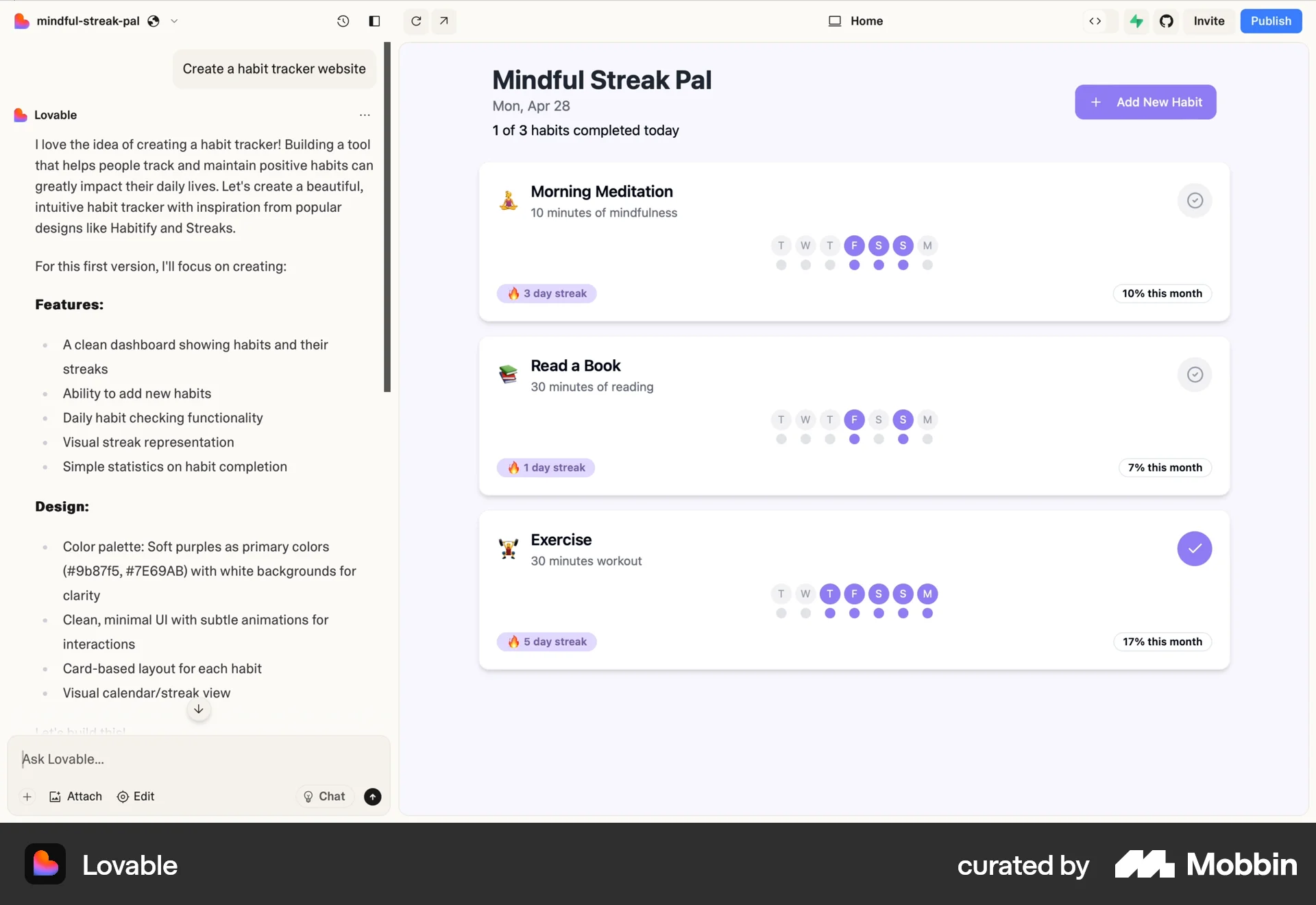This screenshot has height=905, width=1316.
Task: Expand the mindful-streak-pal project dropdown
Action: tap(175, 21)
